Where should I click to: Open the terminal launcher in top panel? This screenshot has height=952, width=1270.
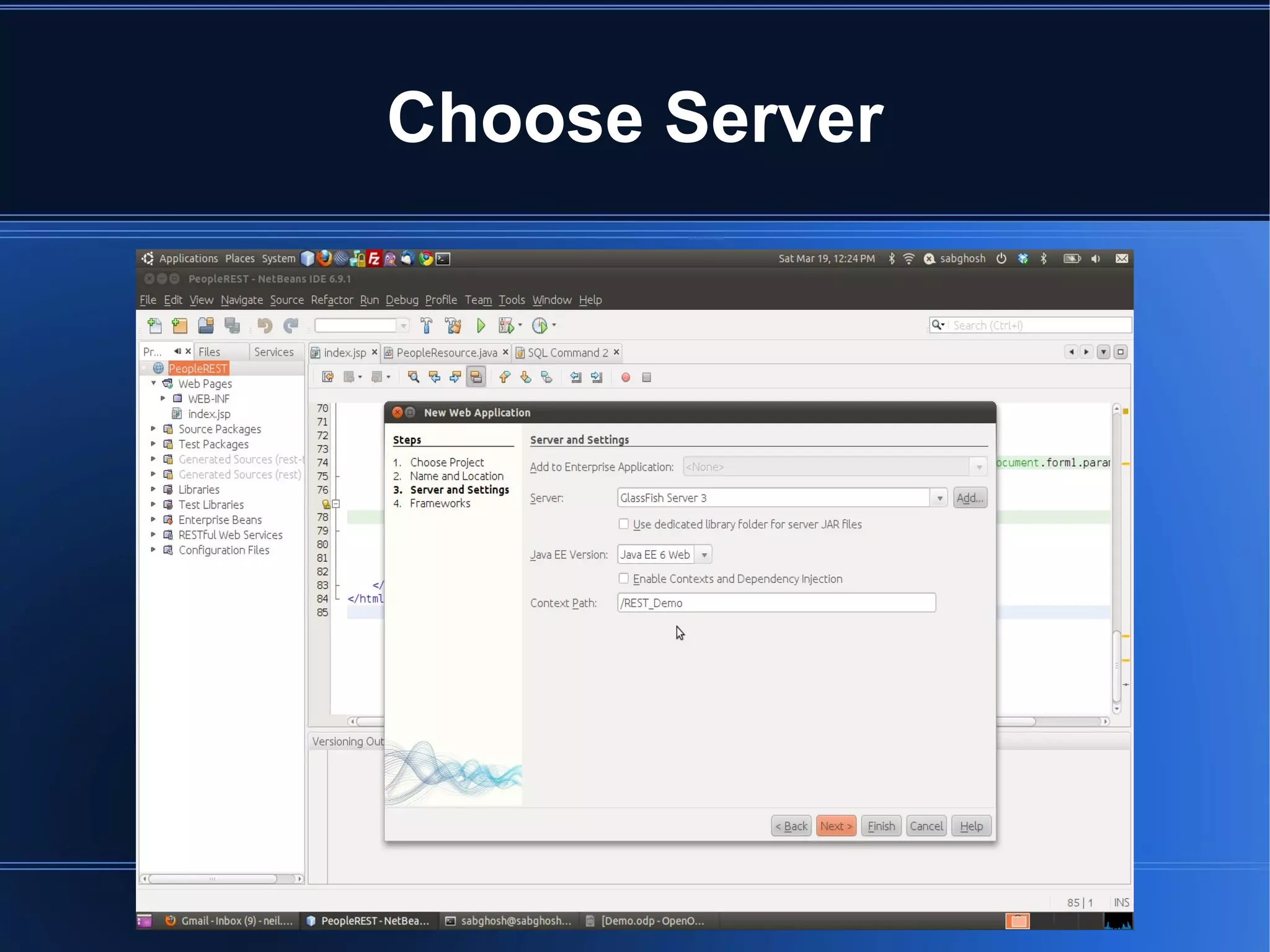click(443, 258)
